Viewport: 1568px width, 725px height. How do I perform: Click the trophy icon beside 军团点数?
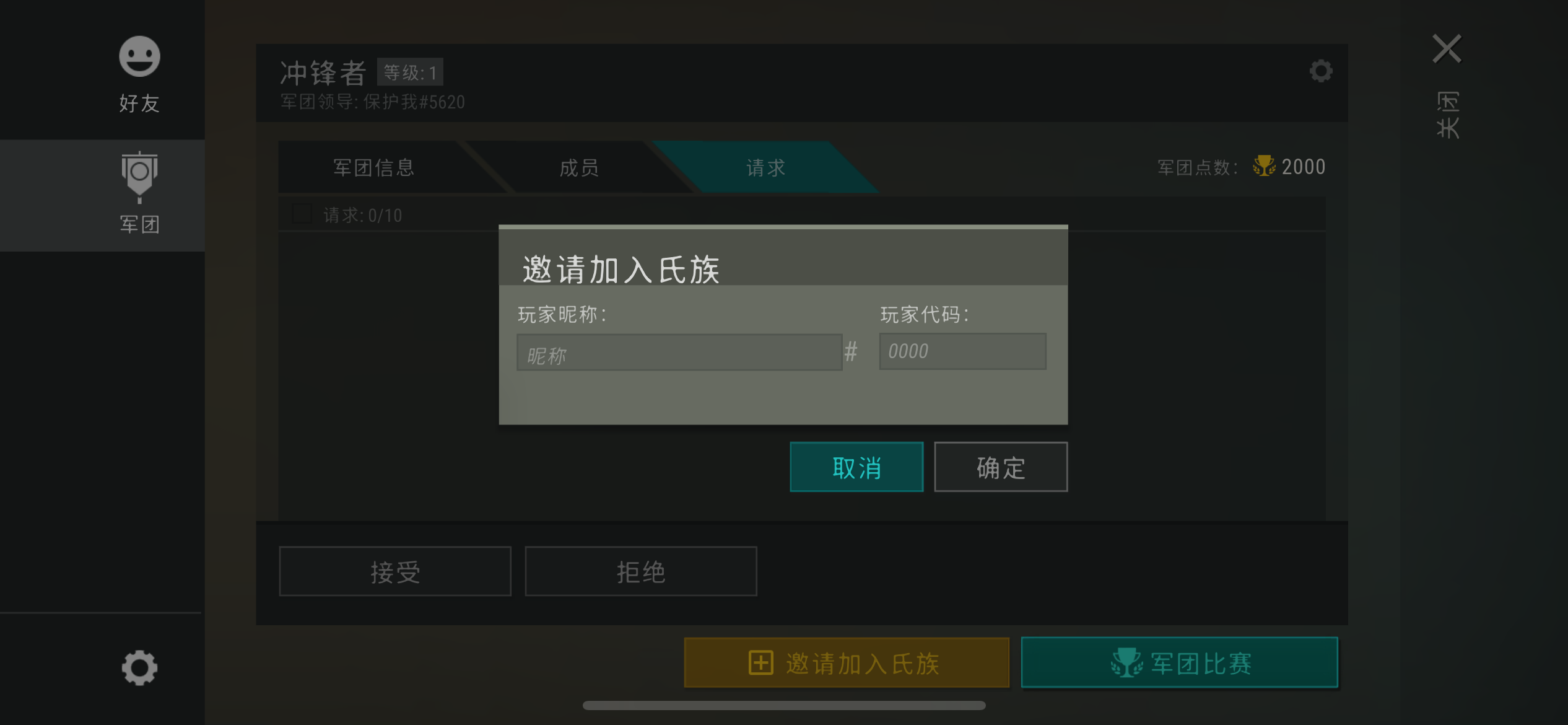coord(1264,166)
